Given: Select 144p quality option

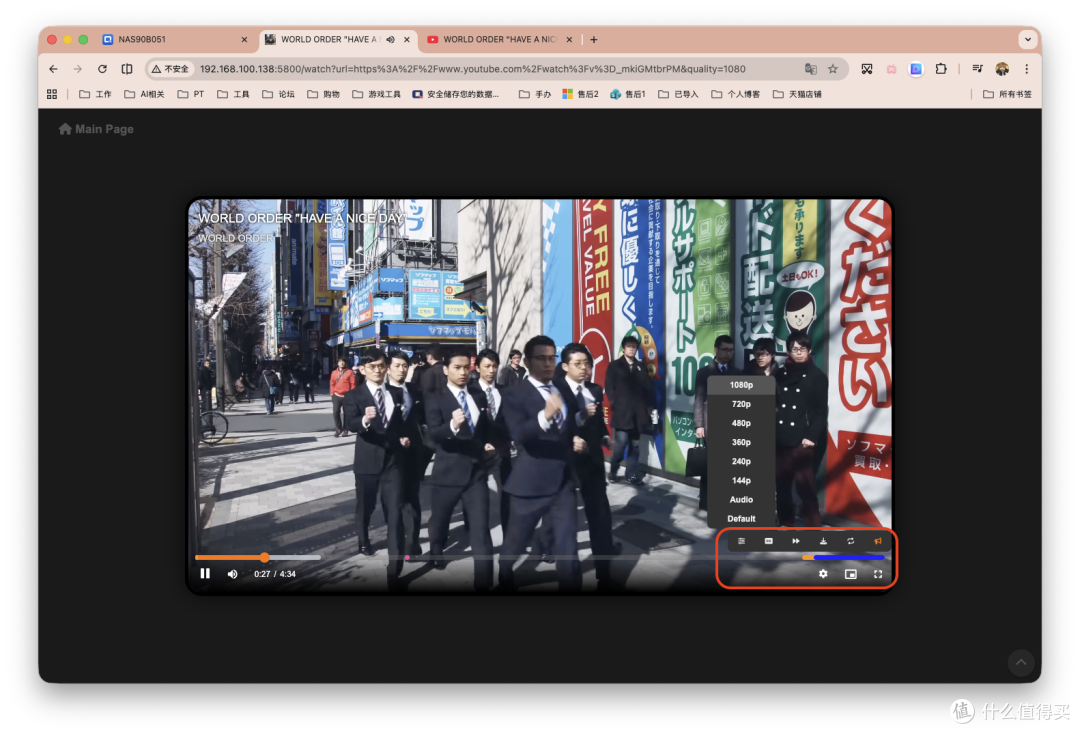Looking at the screenshot, I should point(742,481).
